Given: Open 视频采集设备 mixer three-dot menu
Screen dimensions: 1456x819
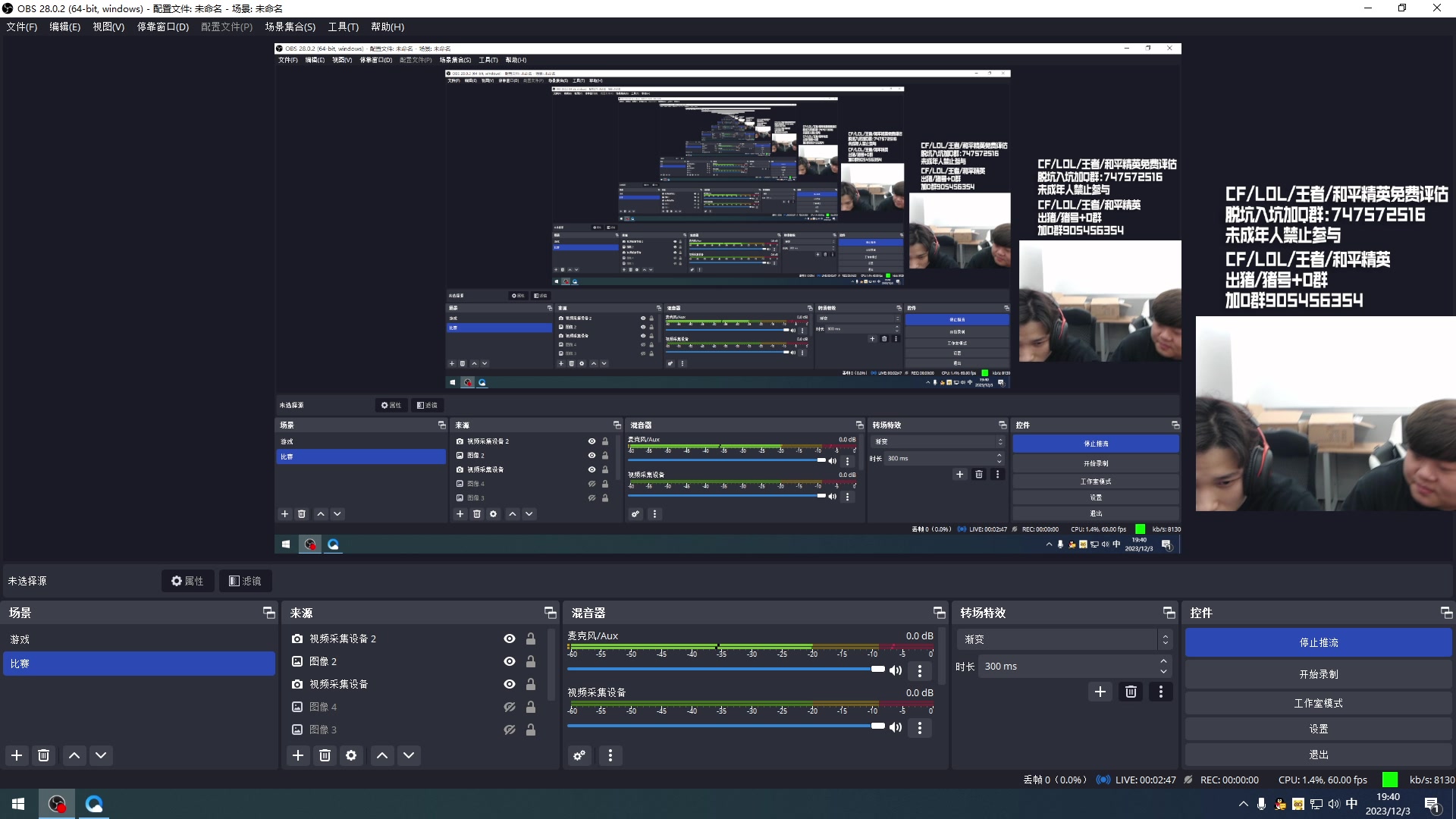Looking at the screenshot, I should (920, 728).
